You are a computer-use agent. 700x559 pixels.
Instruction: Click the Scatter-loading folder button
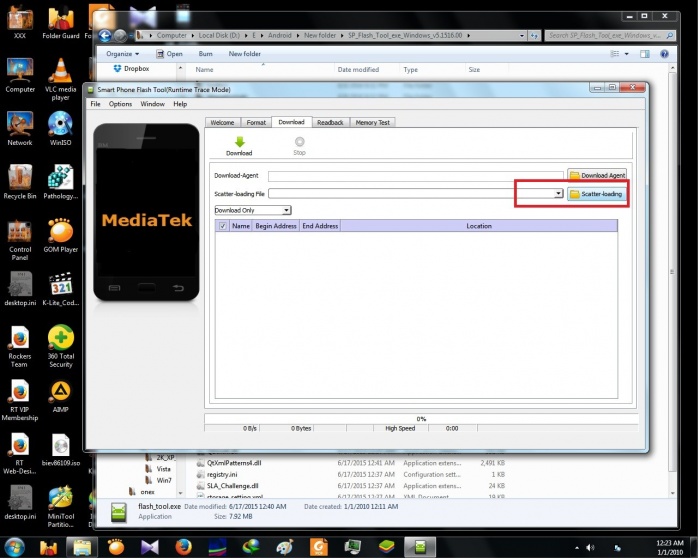tap(597, 194)
